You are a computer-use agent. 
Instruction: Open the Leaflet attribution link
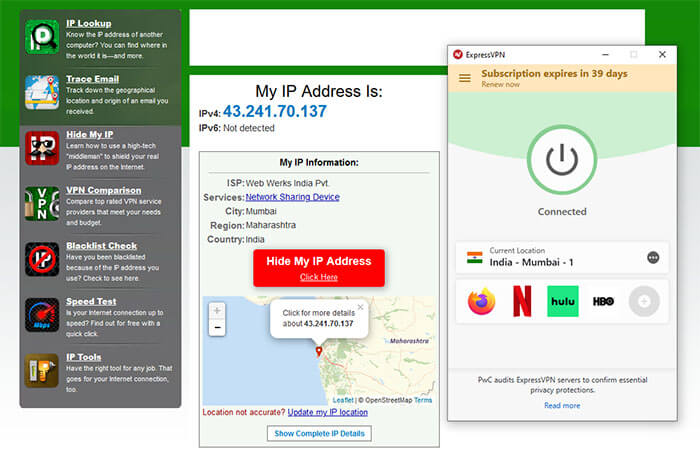[x=343, y=400]
